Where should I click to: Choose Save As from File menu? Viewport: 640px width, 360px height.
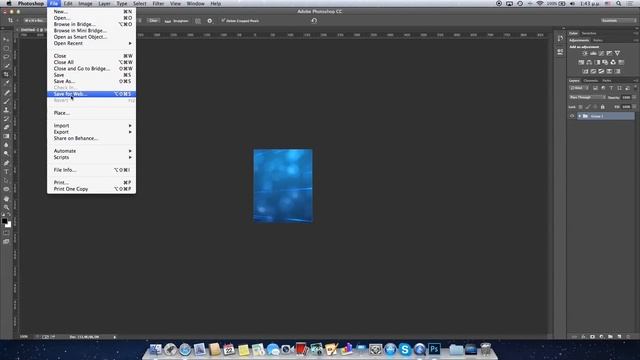tap(91, 81)
